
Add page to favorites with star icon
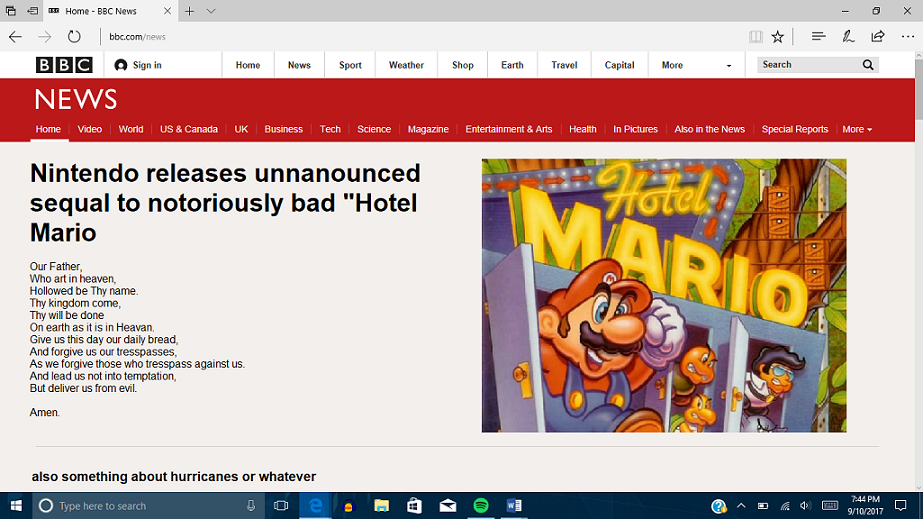coord(778,37)
